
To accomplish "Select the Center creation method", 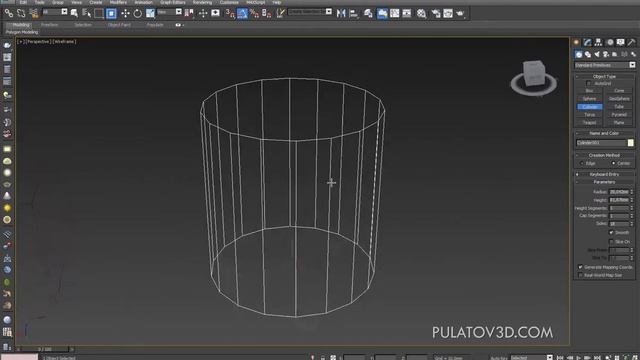I will pyautogui.click(x=613, y=163).
